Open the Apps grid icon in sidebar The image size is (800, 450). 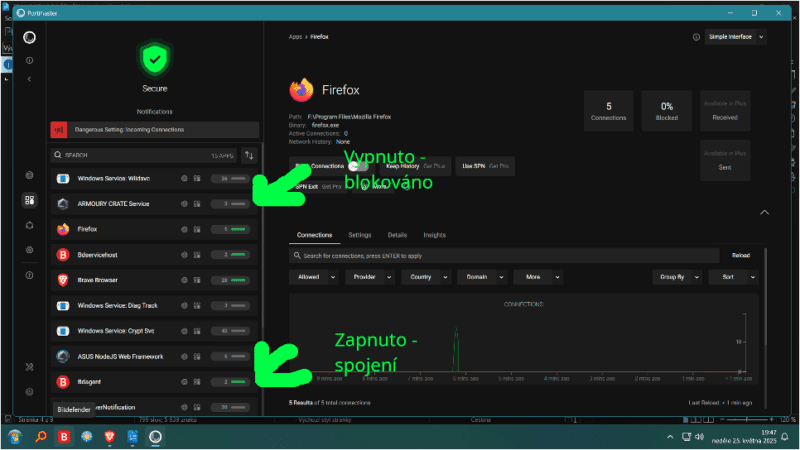[30, 200]
